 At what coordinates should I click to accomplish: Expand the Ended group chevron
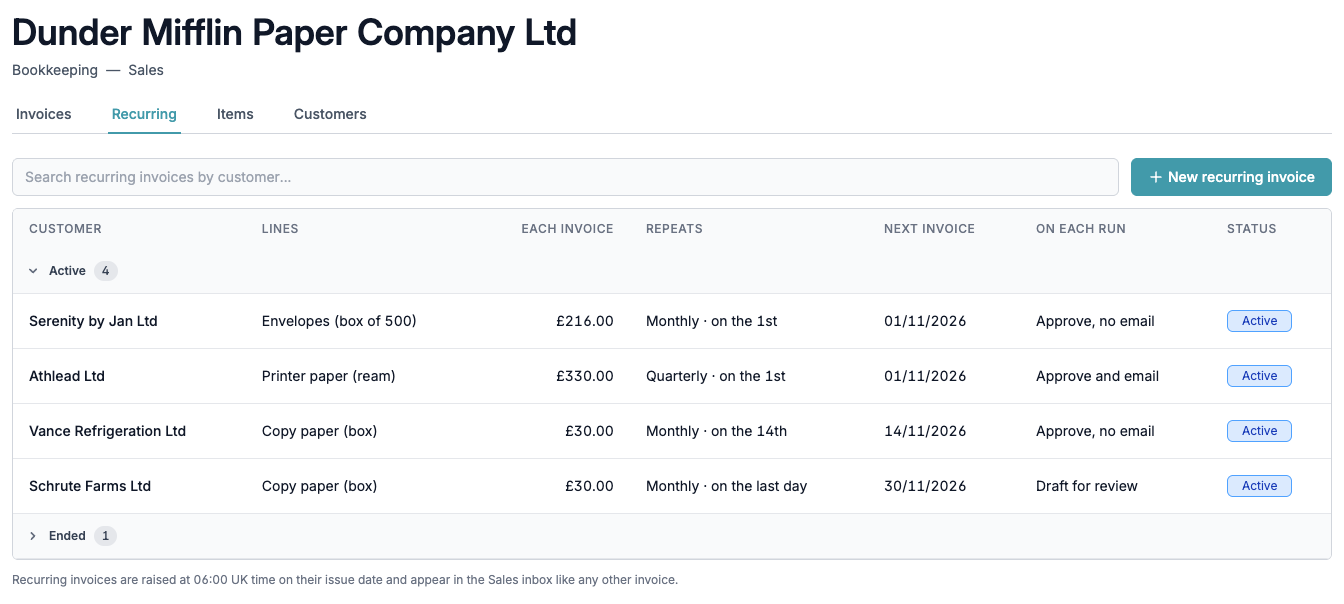pos(33,536)
